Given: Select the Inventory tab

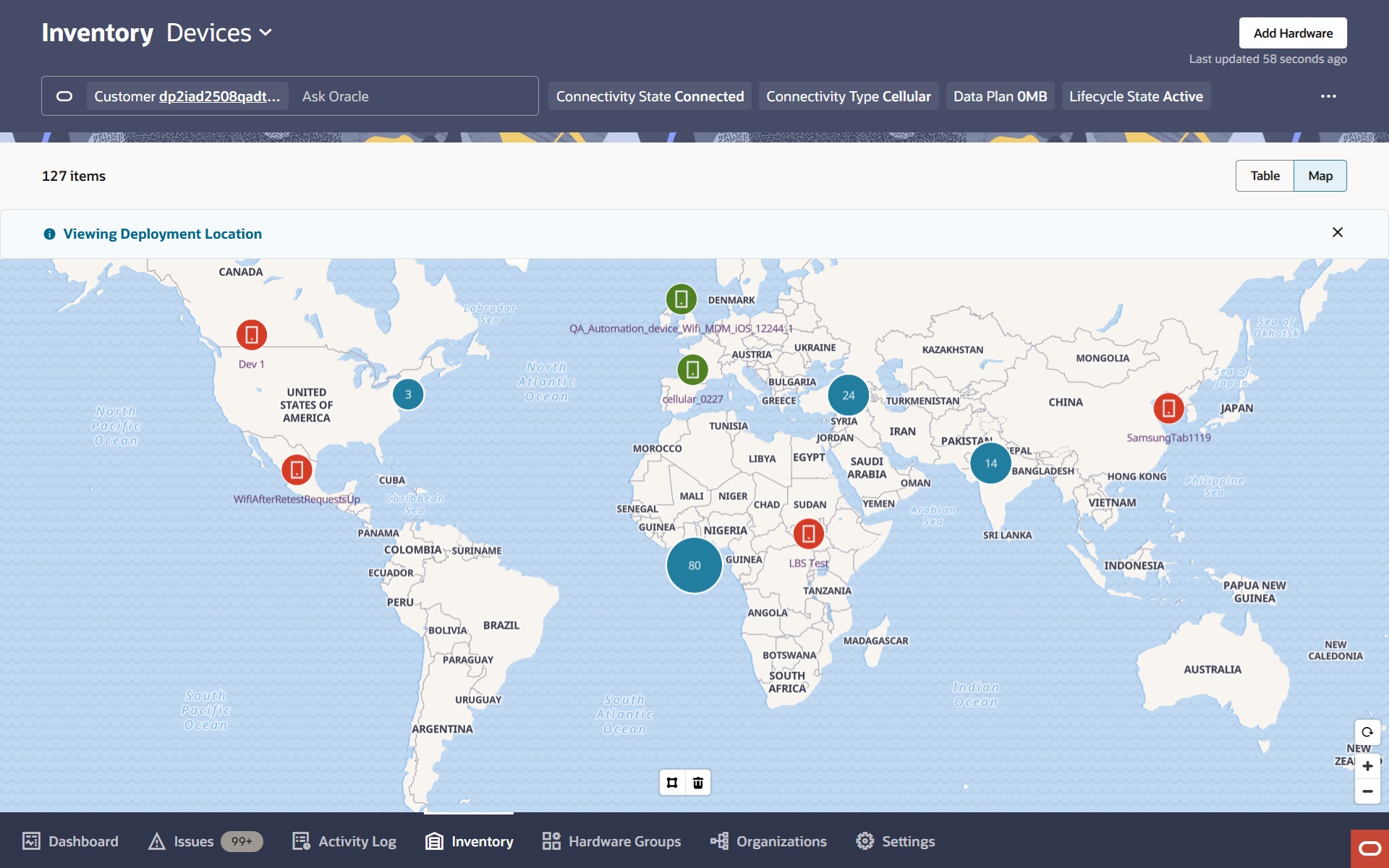Looking at the screenshot, I should [x=470, y=841].
